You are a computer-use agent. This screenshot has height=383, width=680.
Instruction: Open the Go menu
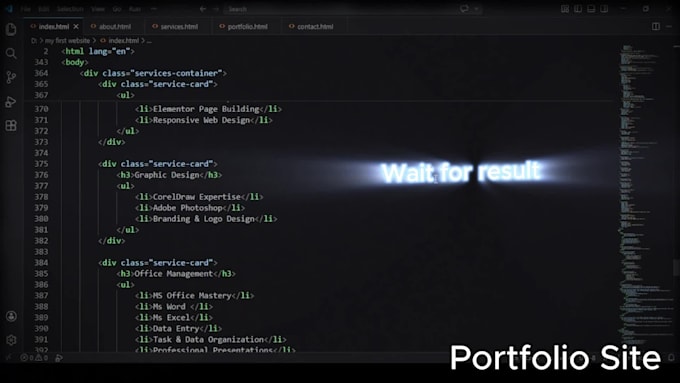pos(117,9)
